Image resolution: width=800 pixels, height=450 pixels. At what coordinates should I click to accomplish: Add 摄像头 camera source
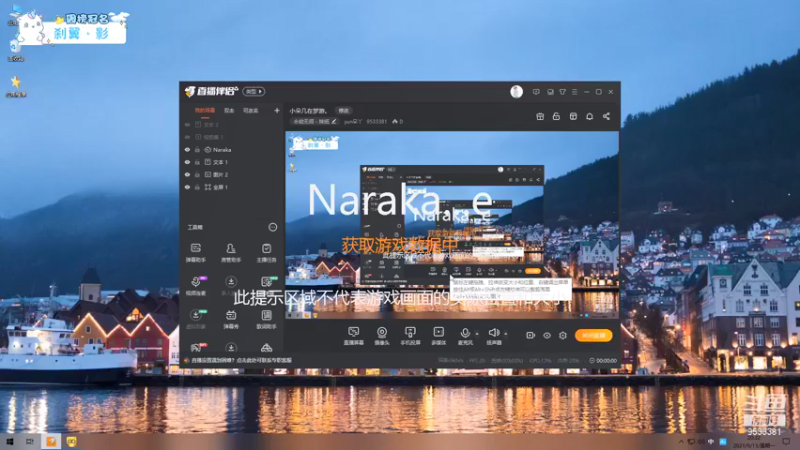point(382,336)
